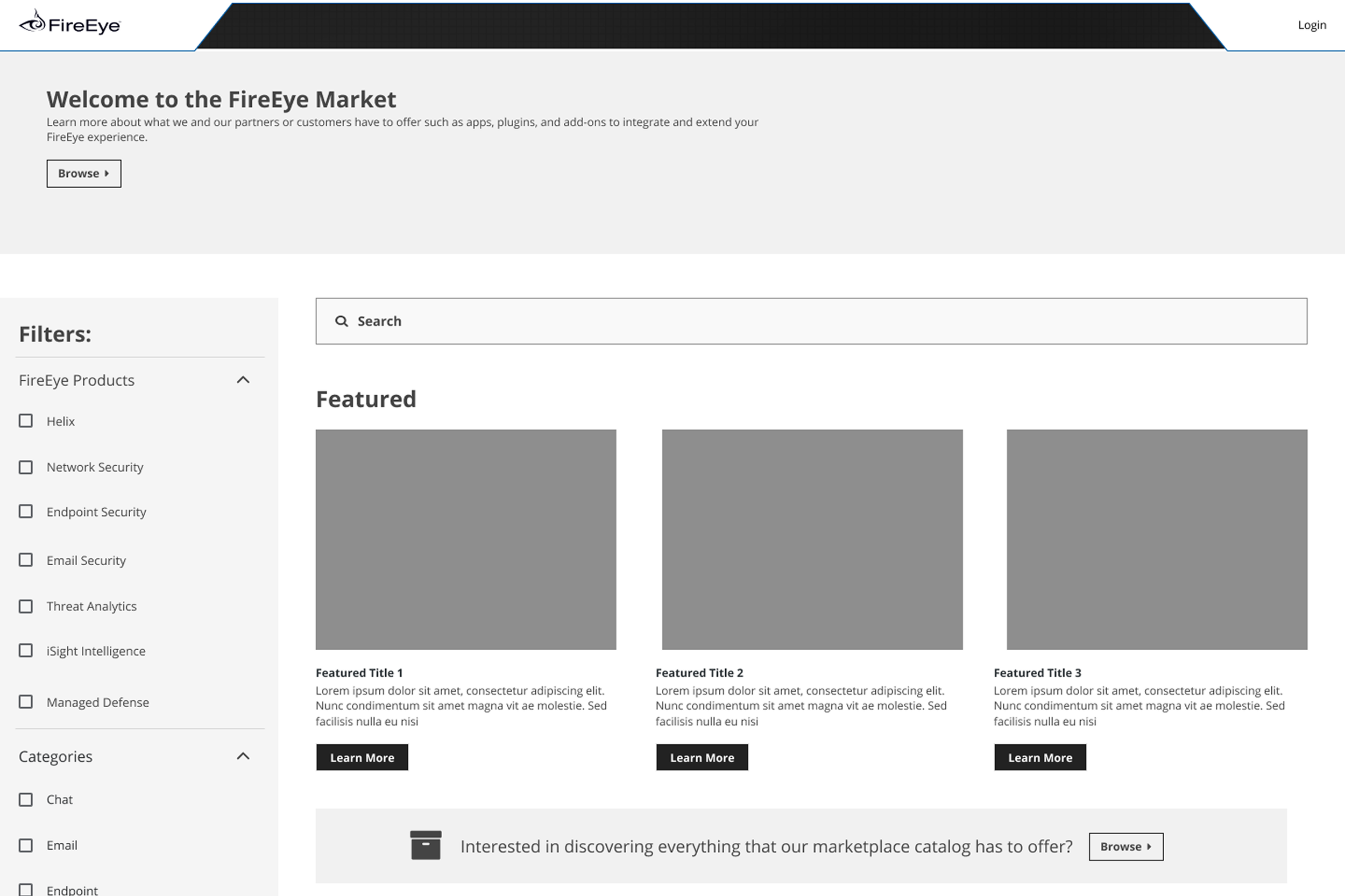Check the Chat category checkbox

tap(26, 799)
